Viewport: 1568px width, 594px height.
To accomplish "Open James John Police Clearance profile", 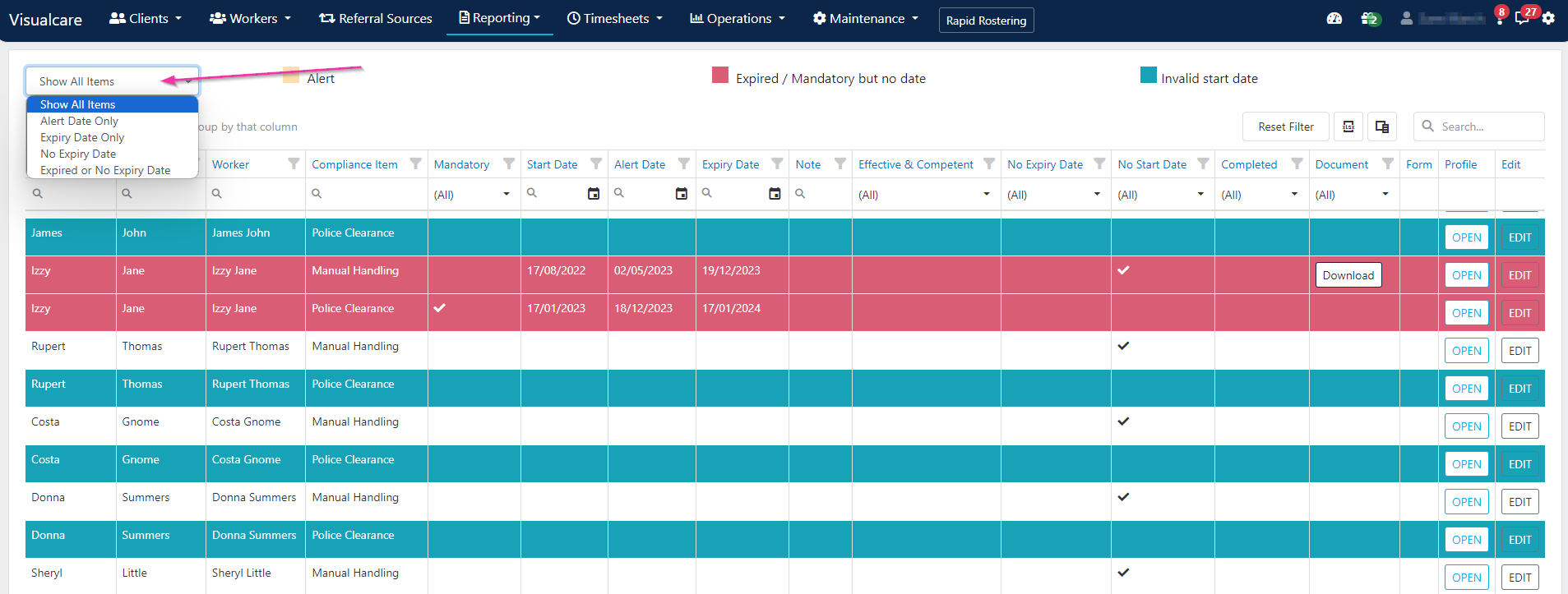I will coord(1467,237).
